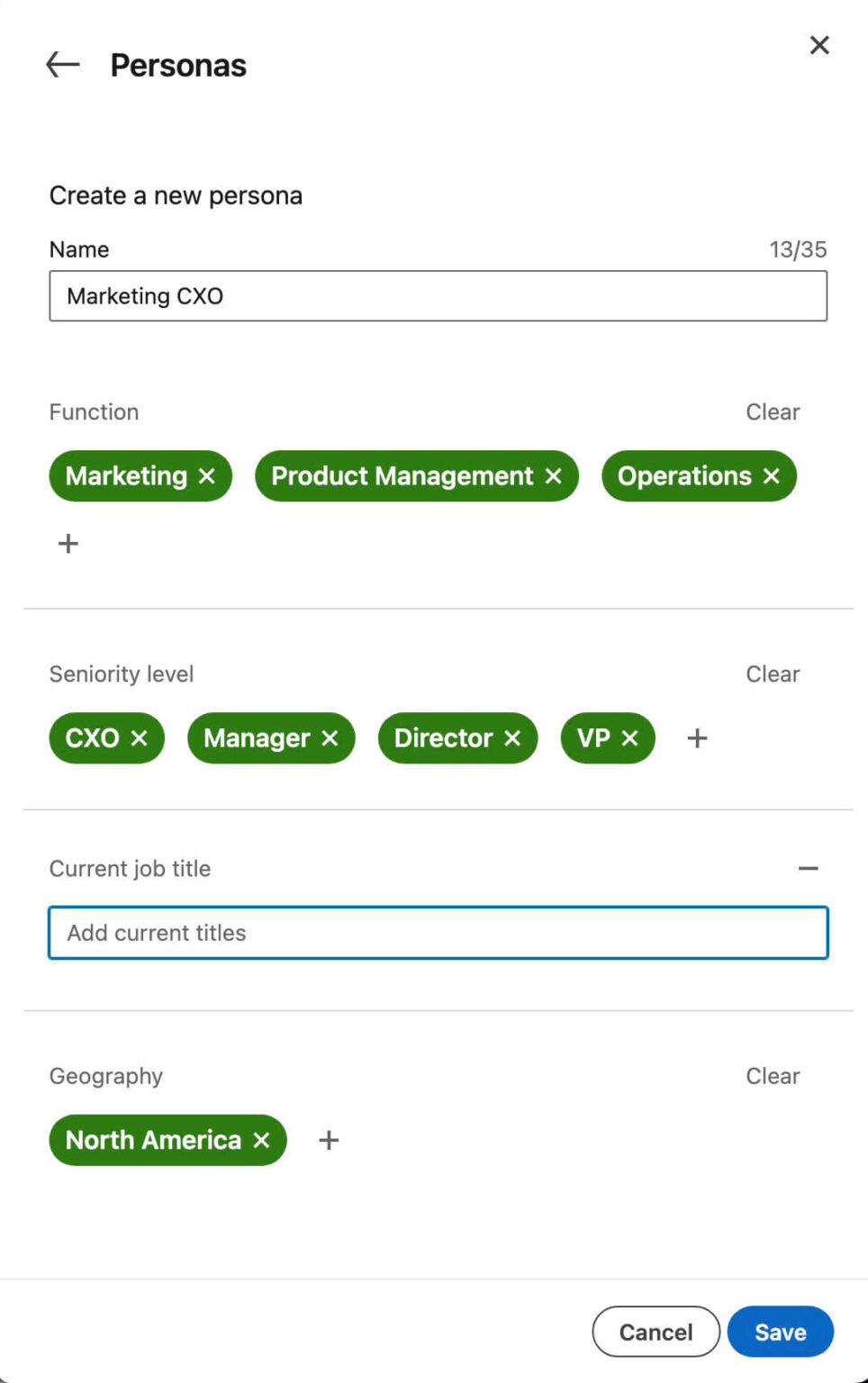Clear all Function selections
868x1383 pixels.
[x=773, y=411]
